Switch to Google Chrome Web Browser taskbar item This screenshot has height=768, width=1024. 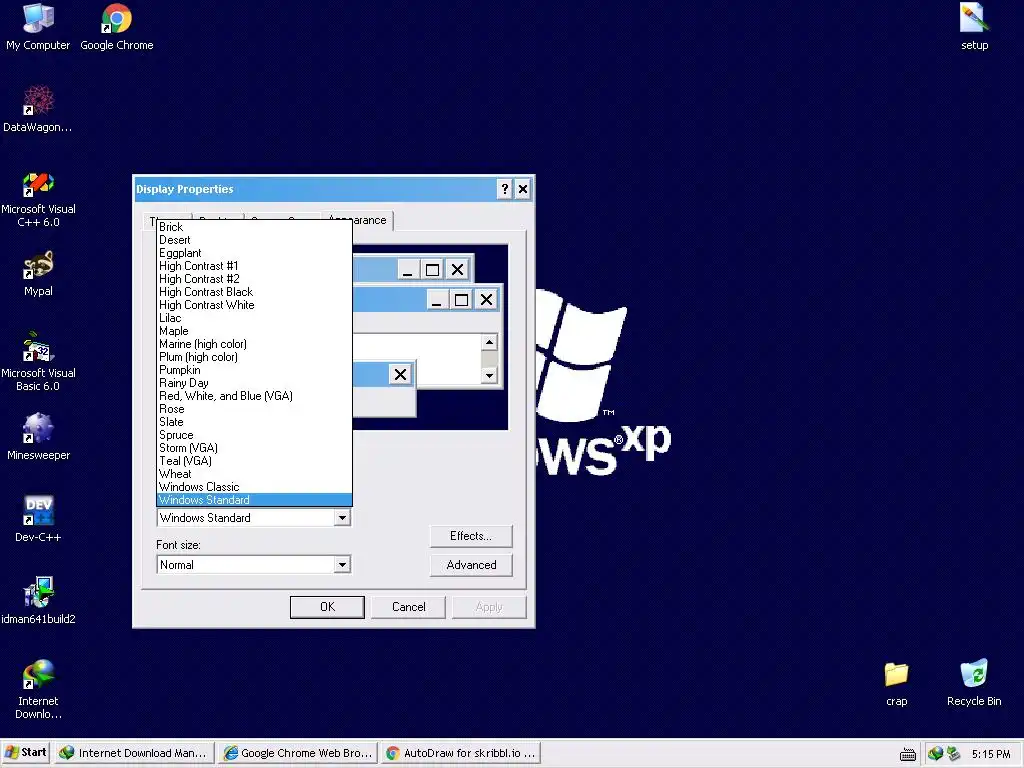pyautogui.click(x=298, y=753)
